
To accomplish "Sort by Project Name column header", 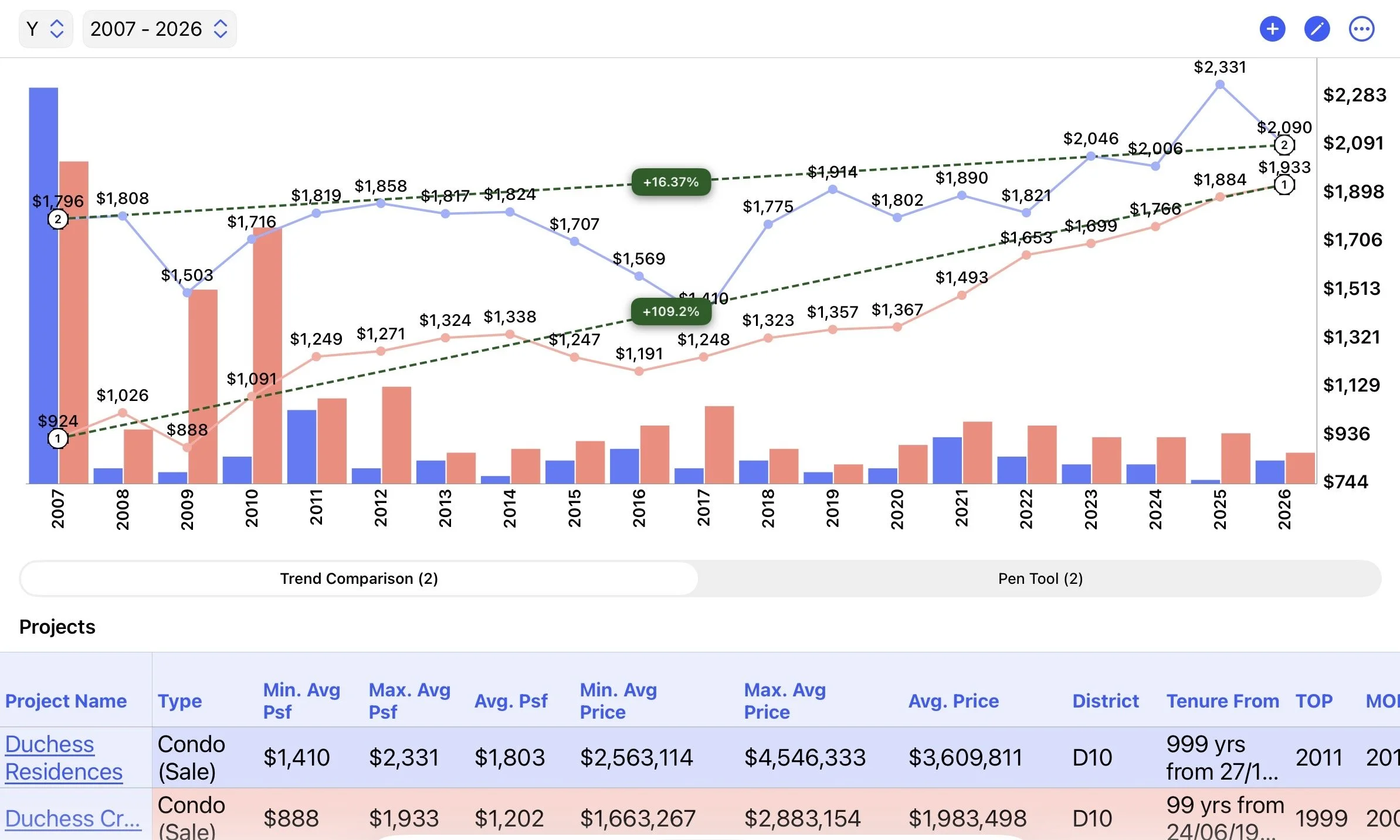I will 66,700.
